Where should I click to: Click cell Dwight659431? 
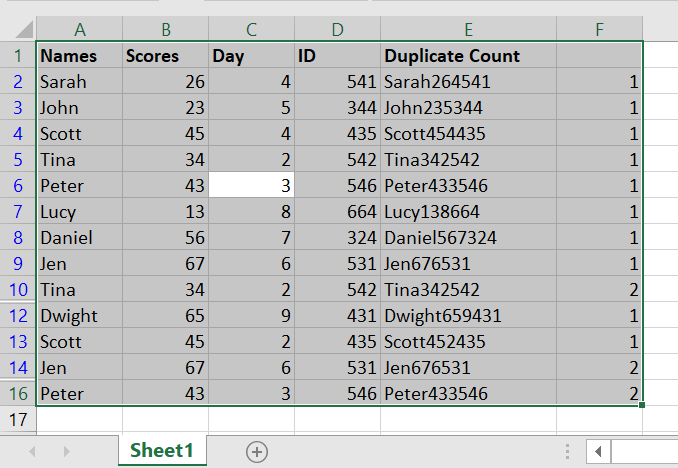468,315
